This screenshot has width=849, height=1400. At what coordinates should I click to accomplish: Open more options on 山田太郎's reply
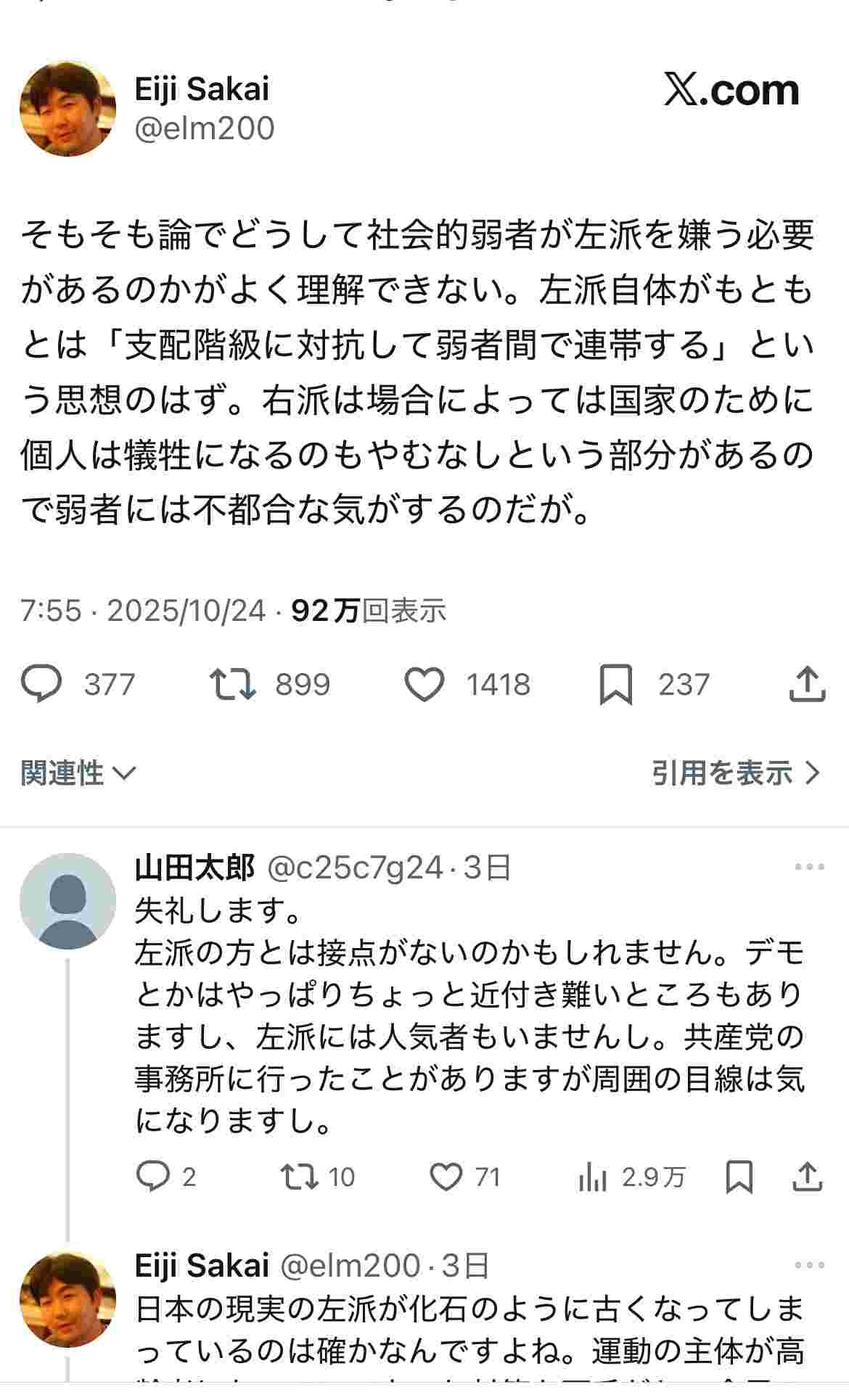click(809, 867)
